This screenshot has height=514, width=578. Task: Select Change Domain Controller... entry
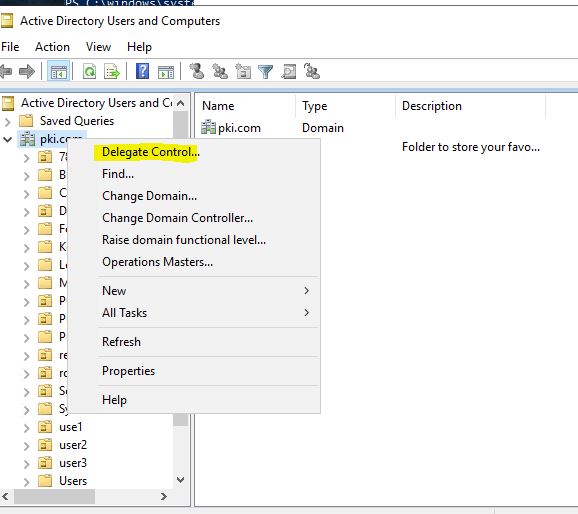tap(177, 218)
